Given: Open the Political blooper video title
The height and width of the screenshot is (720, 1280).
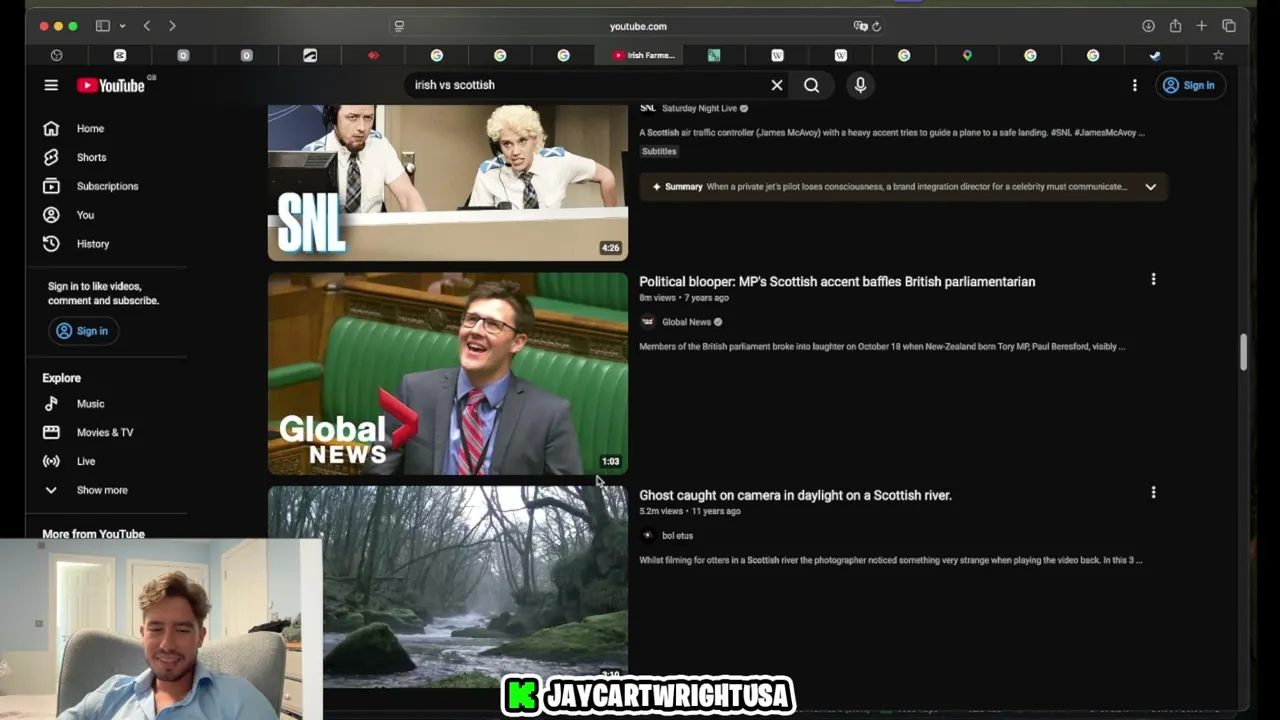Looking at the screenshot, I should 837,282.
